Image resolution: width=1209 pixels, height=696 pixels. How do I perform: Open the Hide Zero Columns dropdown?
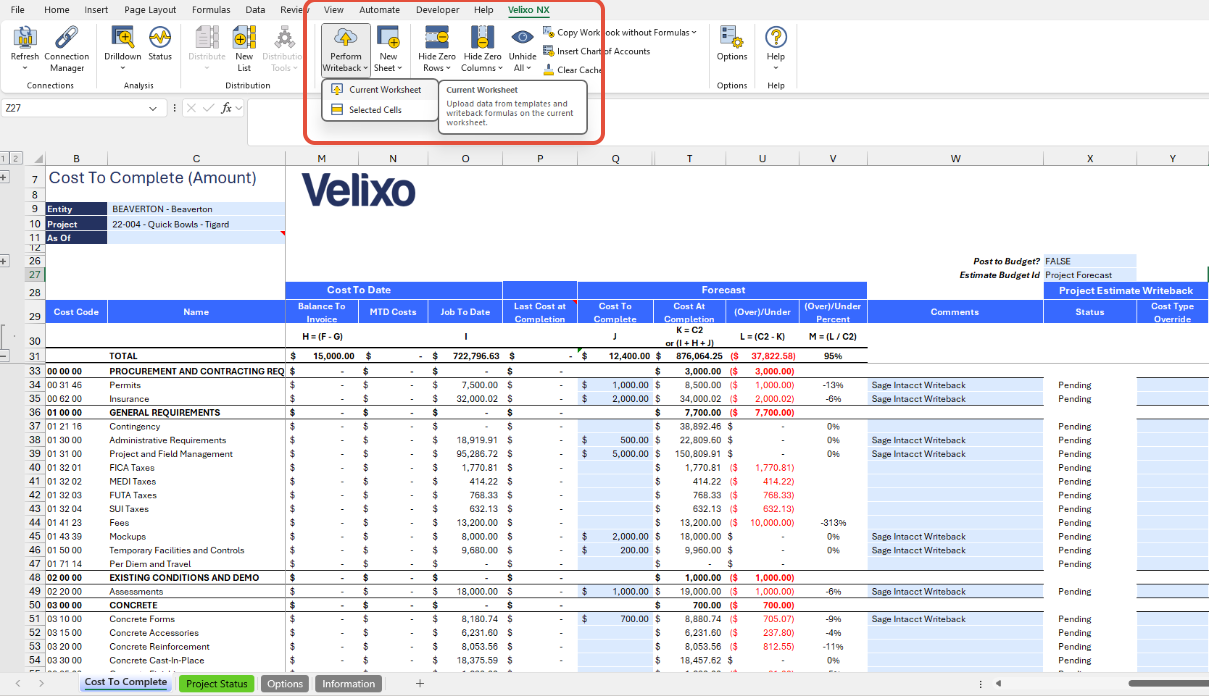500,69
